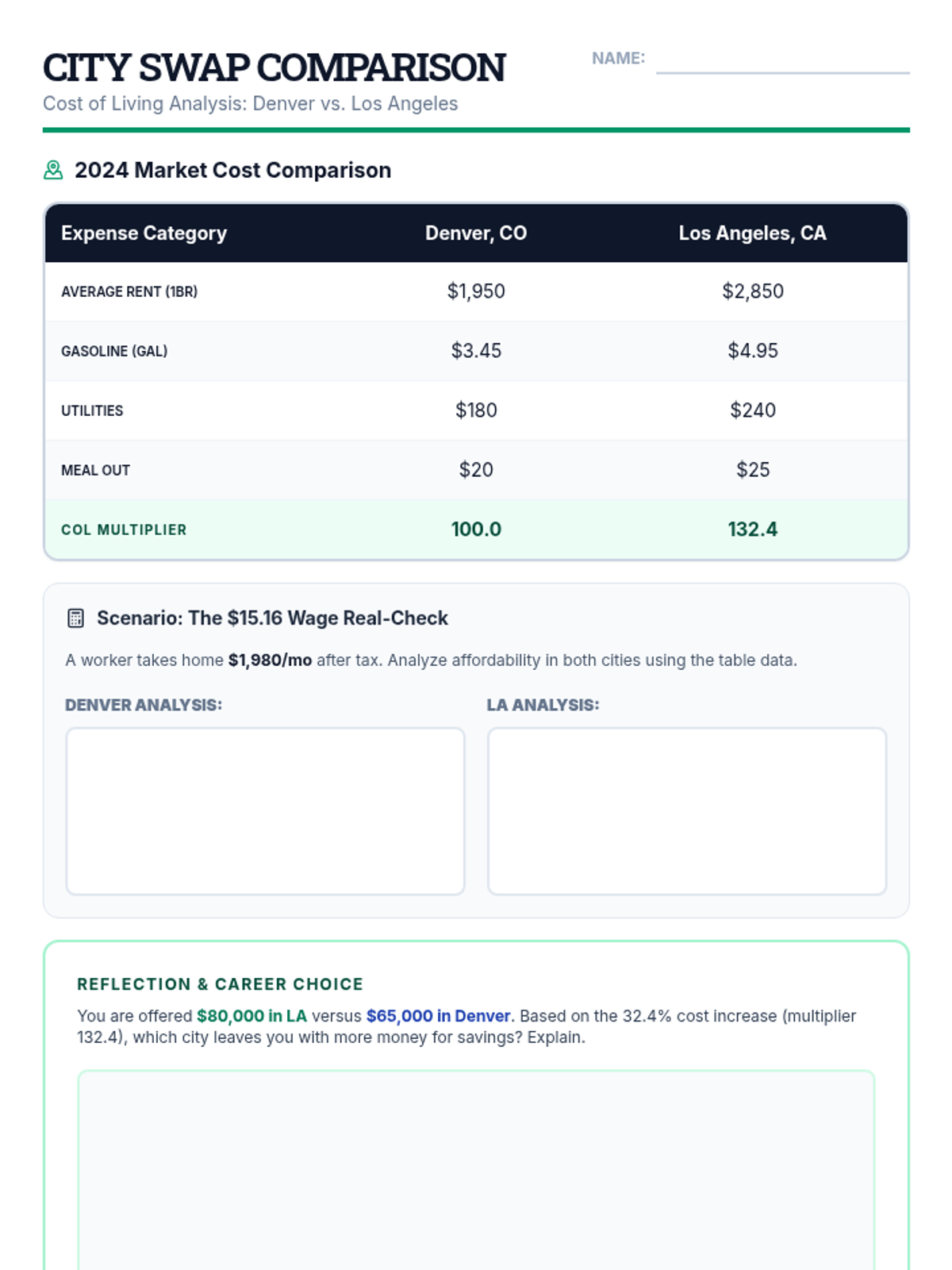This screenshot has height=1270, width=952.
Task: Click the Meal Out row label
Action: 95,470
